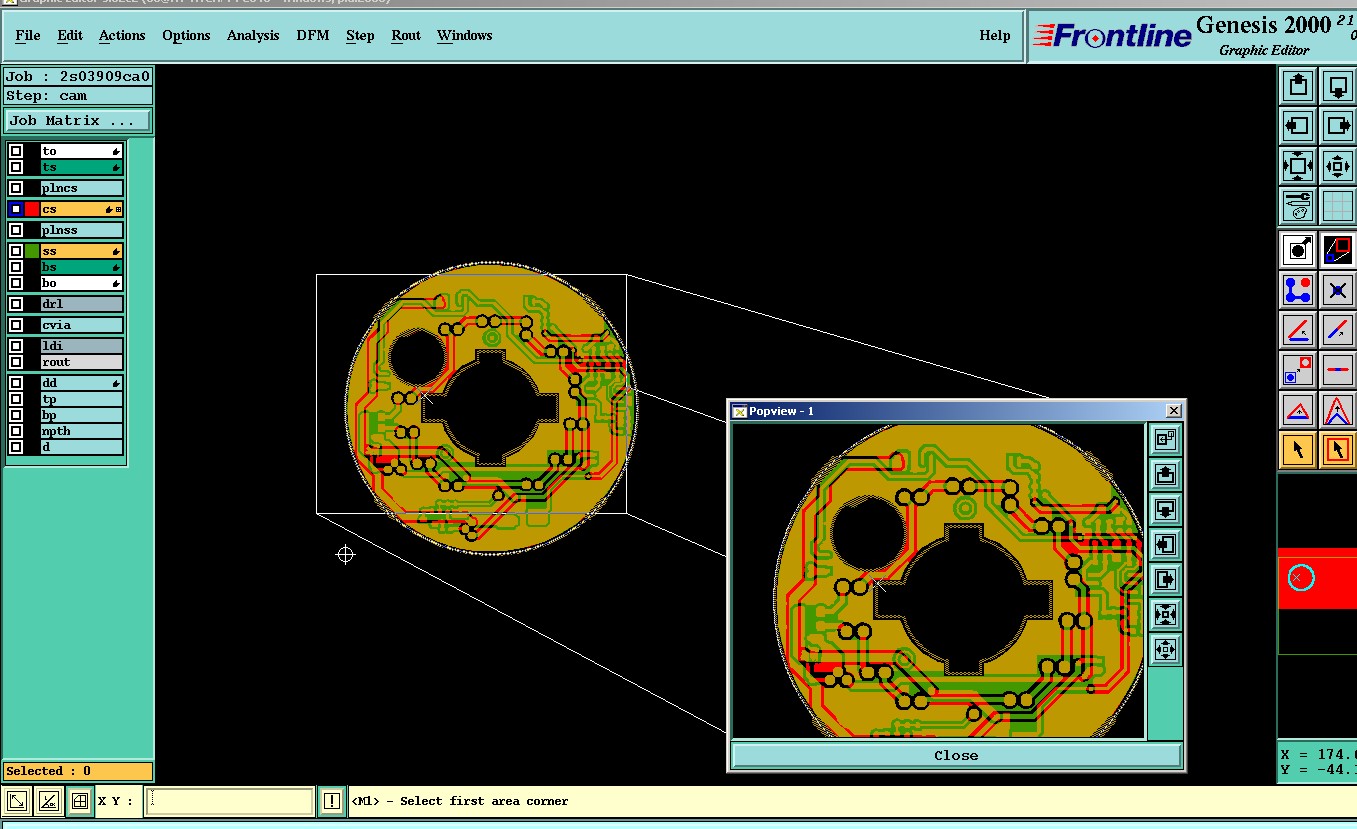Open the Options menu
1357x829 pixels.
pyautogui.click(x=186, y=35)
